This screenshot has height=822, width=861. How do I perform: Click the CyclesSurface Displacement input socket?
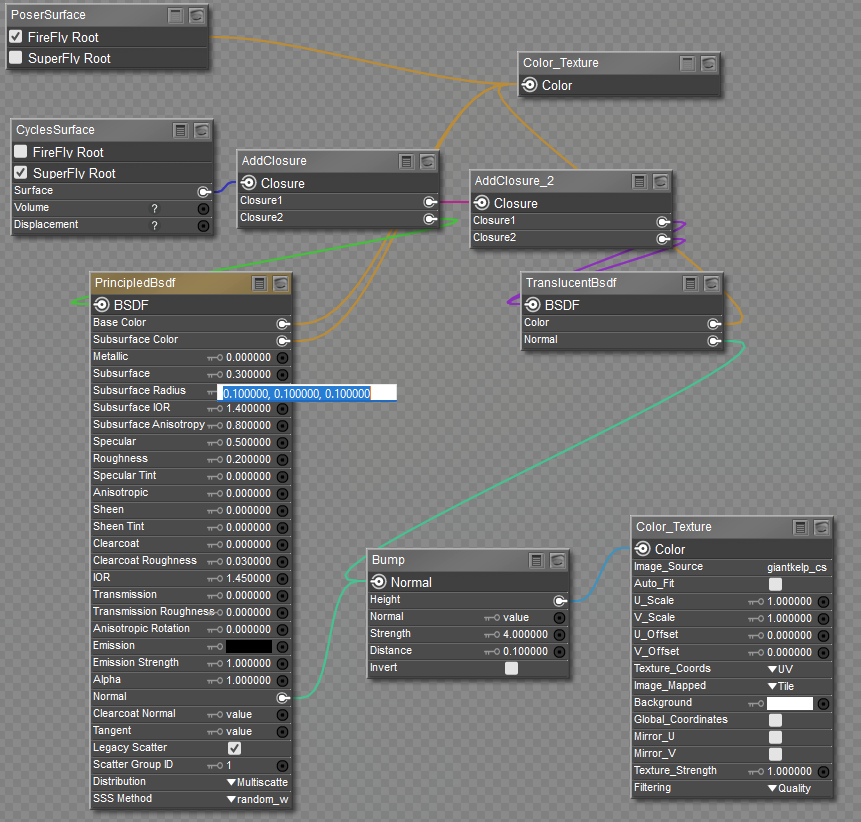pyautogui.click(x=203, y=226)
